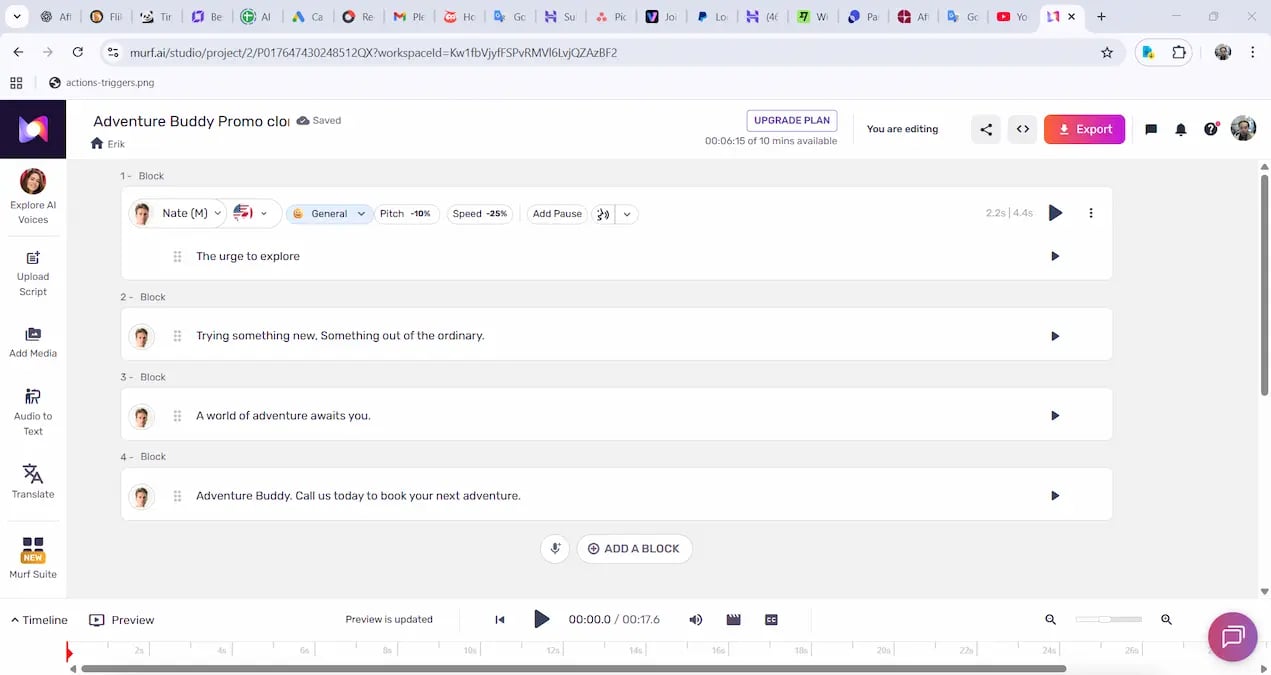The image size is (1271, 675).
Task: Switch to the Preview tab
Action: point(122,620)
